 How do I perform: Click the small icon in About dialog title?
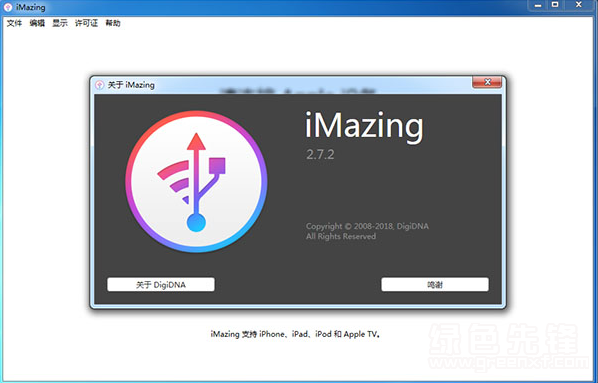[100, 85]
